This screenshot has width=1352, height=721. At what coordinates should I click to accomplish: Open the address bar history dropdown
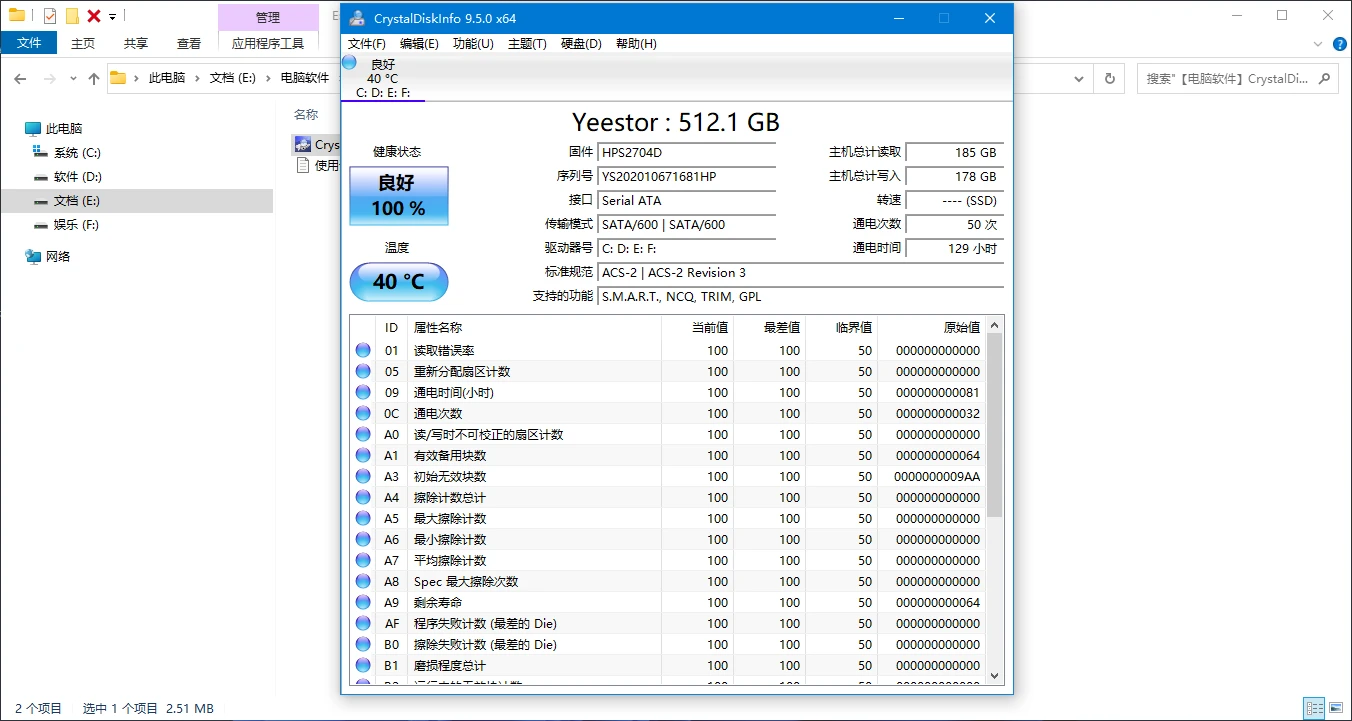pyautogui.click(x=1081, y=78)
